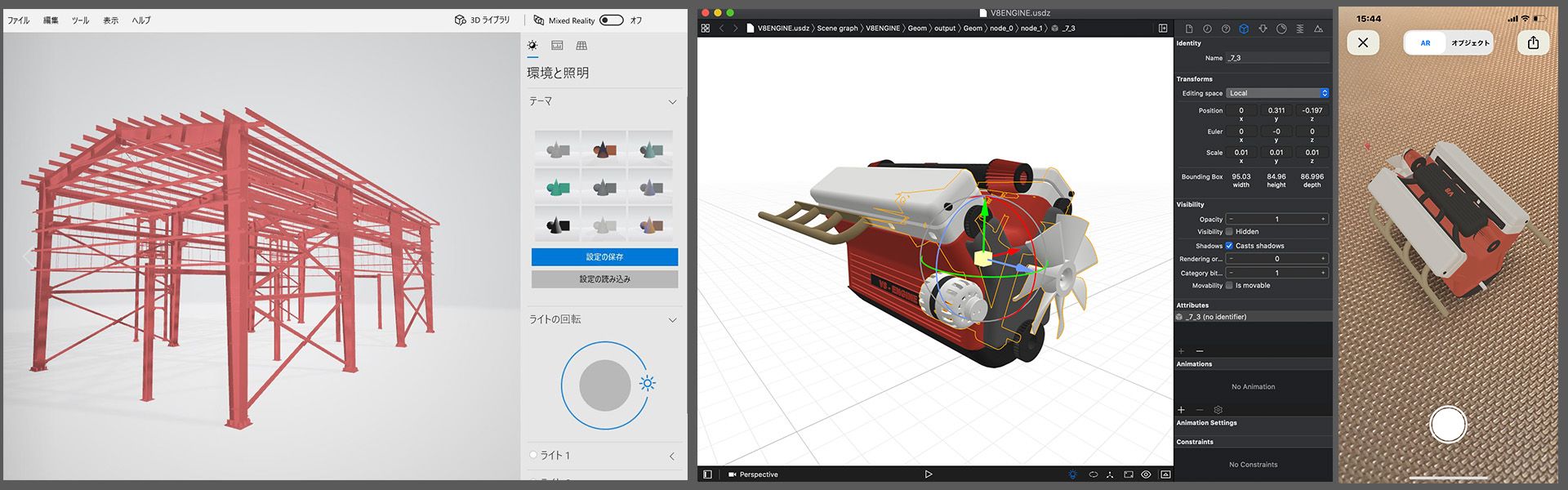Image resolution: width=1568 pixels, height=490 pixels.
Task: Open the Scene inspector mountain icon
Action: click(1318, 29)
